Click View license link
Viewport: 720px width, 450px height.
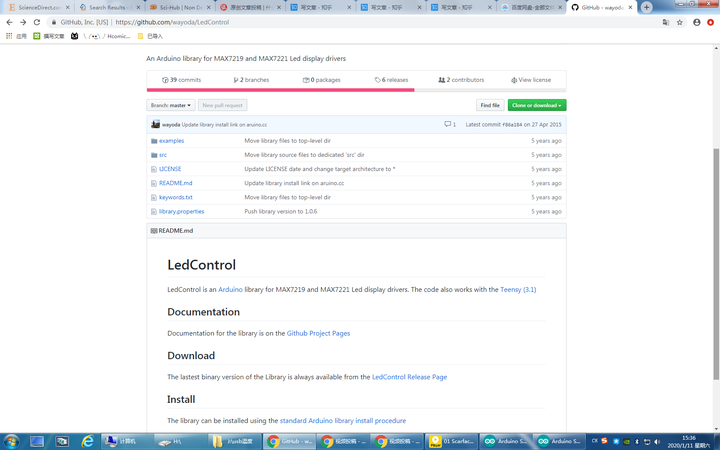(x=531, y=80)
